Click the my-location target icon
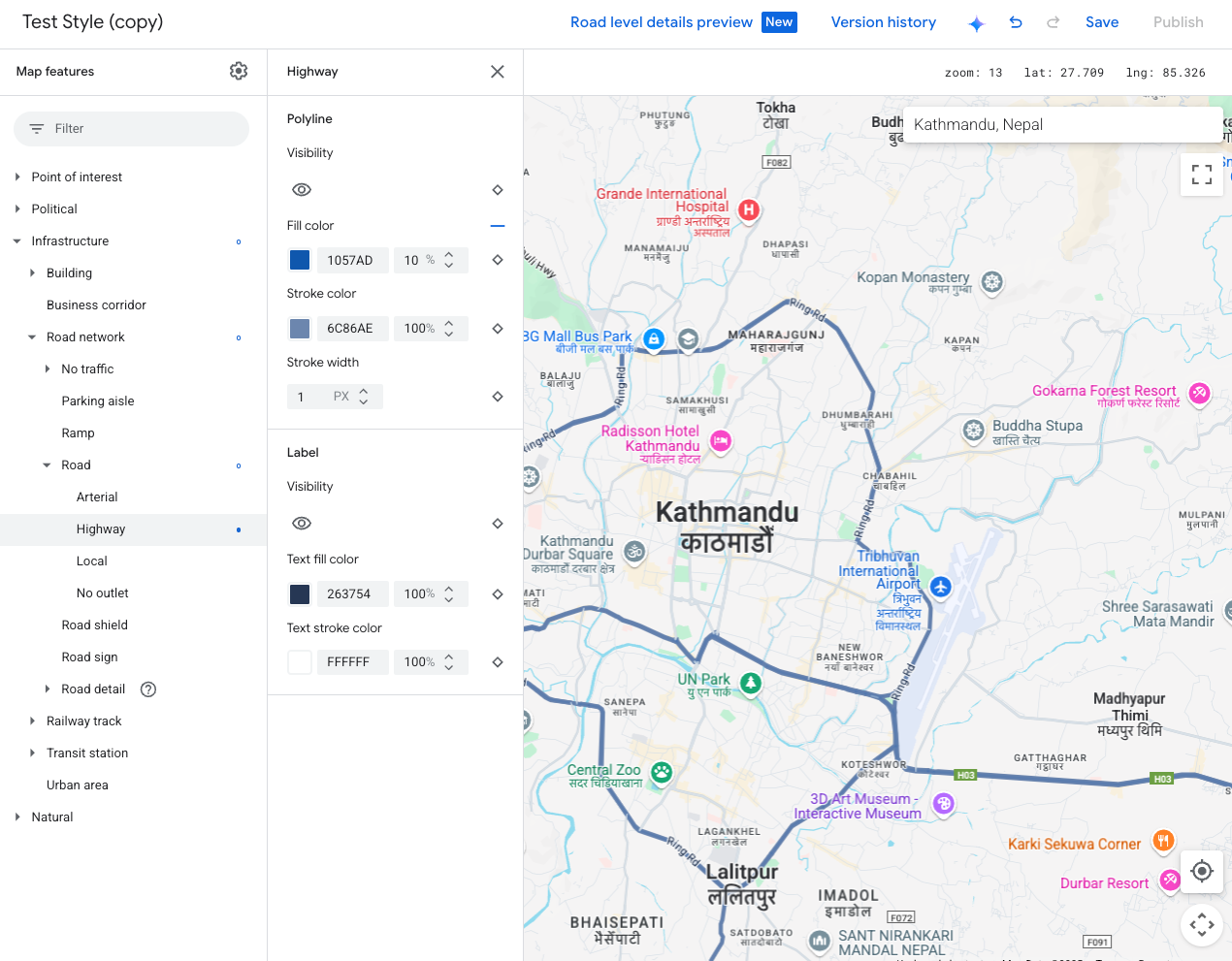Image resolution: width=1232 pixels, height=961 pixels. pyautogui.click(x=1201, y=871)
